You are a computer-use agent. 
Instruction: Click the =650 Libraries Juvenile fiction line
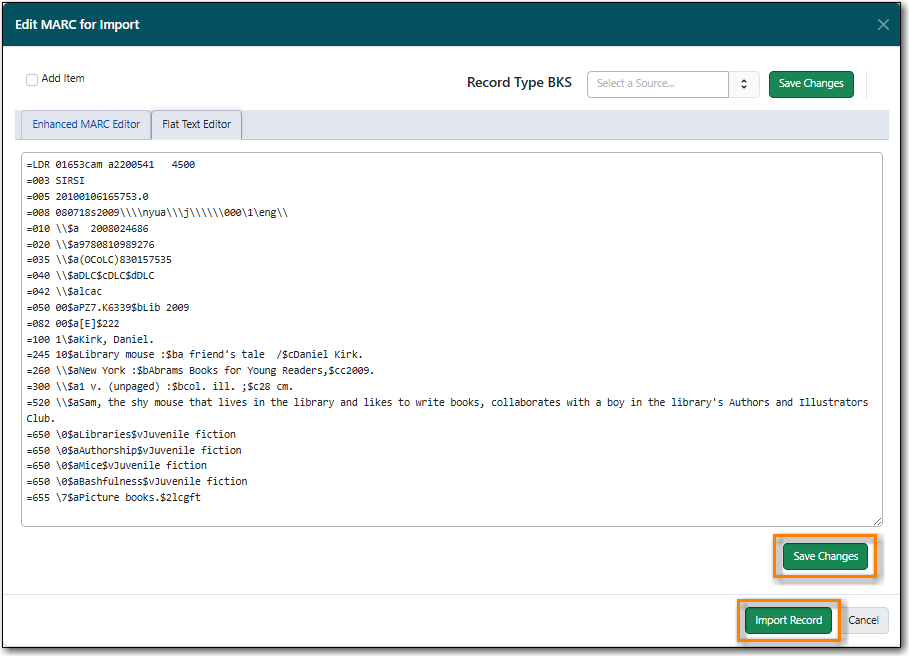tap(131, 434)
